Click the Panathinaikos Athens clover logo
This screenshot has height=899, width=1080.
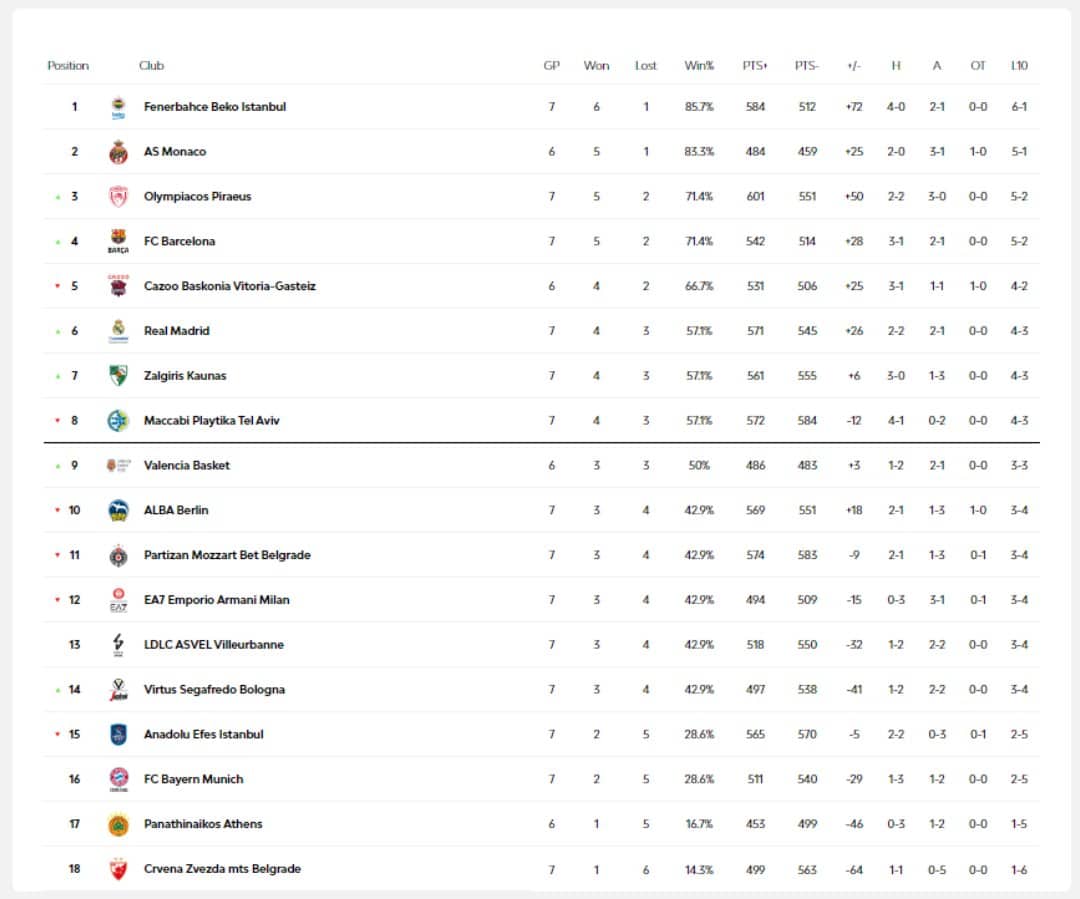pyautogui.click(x=118, y=824)
